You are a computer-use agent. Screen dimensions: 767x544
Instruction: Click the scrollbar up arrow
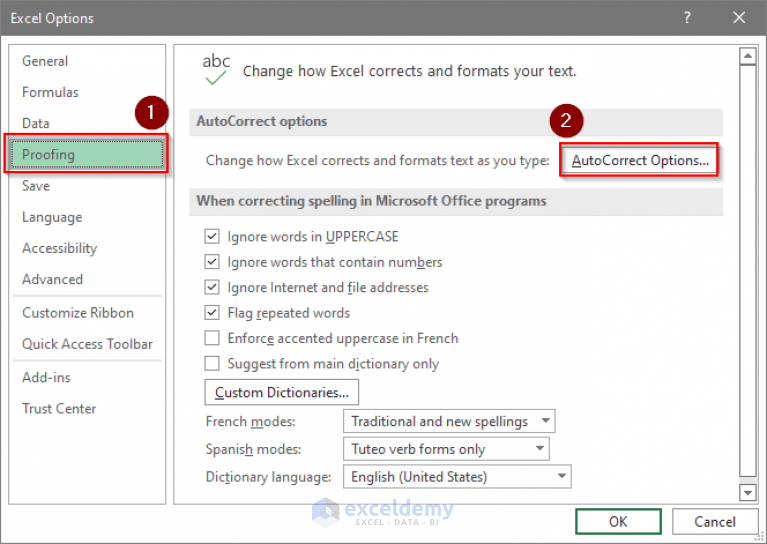[747, 56]
